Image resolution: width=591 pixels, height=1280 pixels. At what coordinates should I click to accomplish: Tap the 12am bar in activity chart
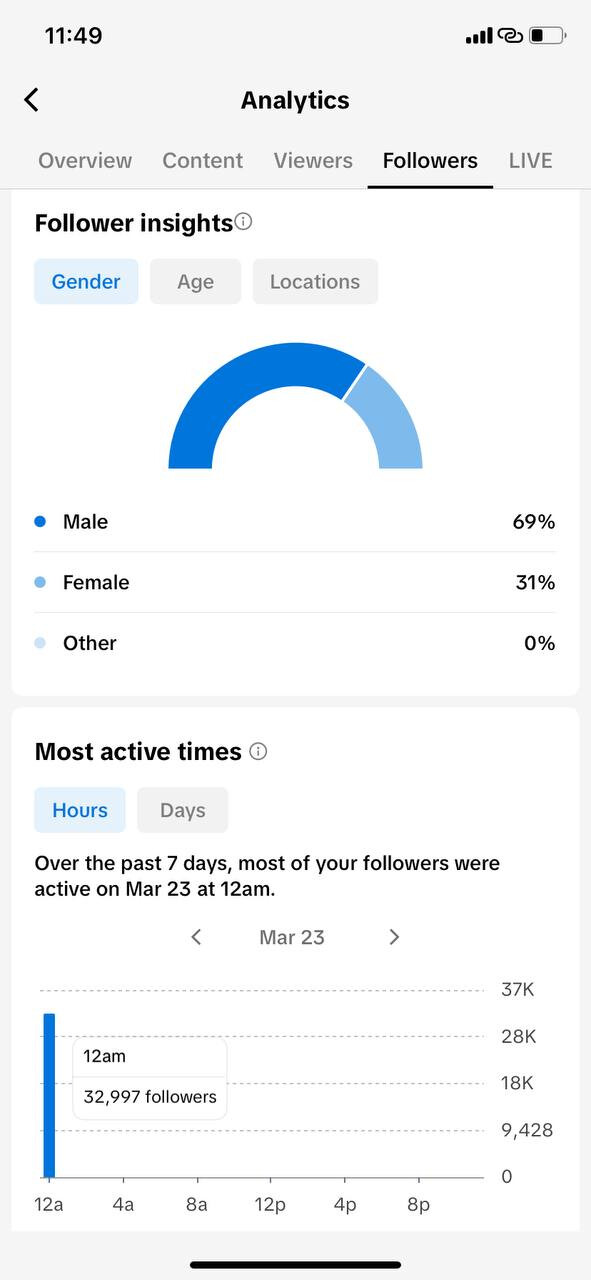[49, 1095]
